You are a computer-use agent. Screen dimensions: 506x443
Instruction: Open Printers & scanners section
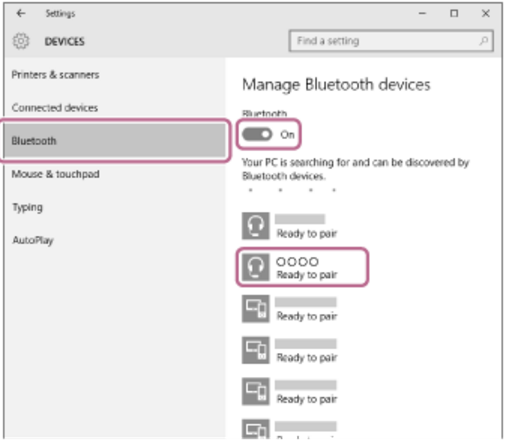pos(55,75)
